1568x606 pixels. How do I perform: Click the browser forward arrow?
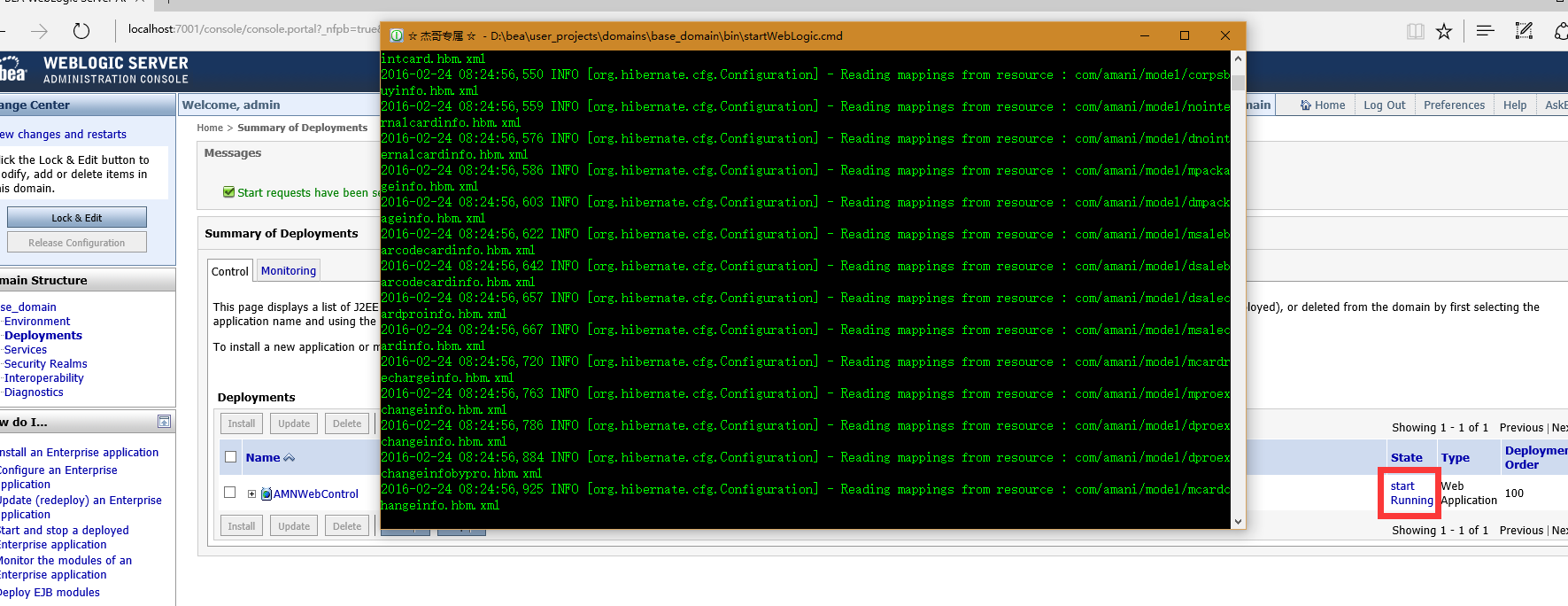point(40,31)
